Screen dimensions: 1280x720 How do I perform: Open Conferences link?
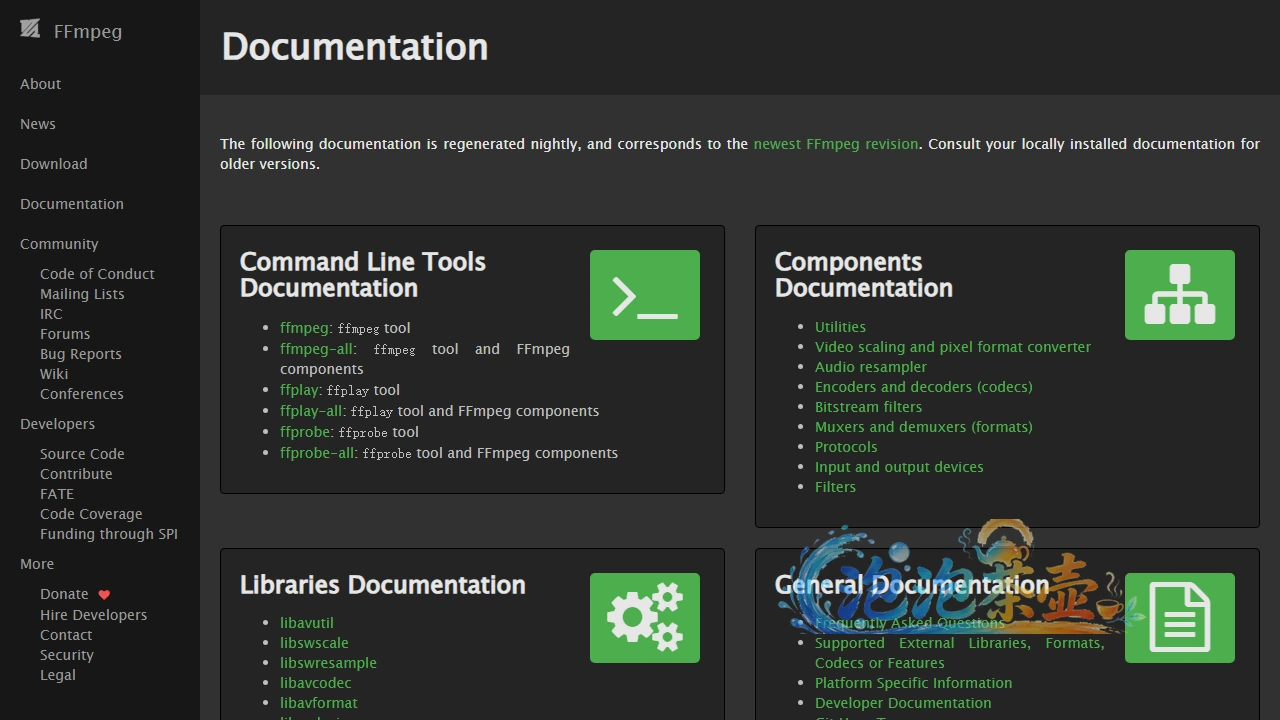coord(82,394)
